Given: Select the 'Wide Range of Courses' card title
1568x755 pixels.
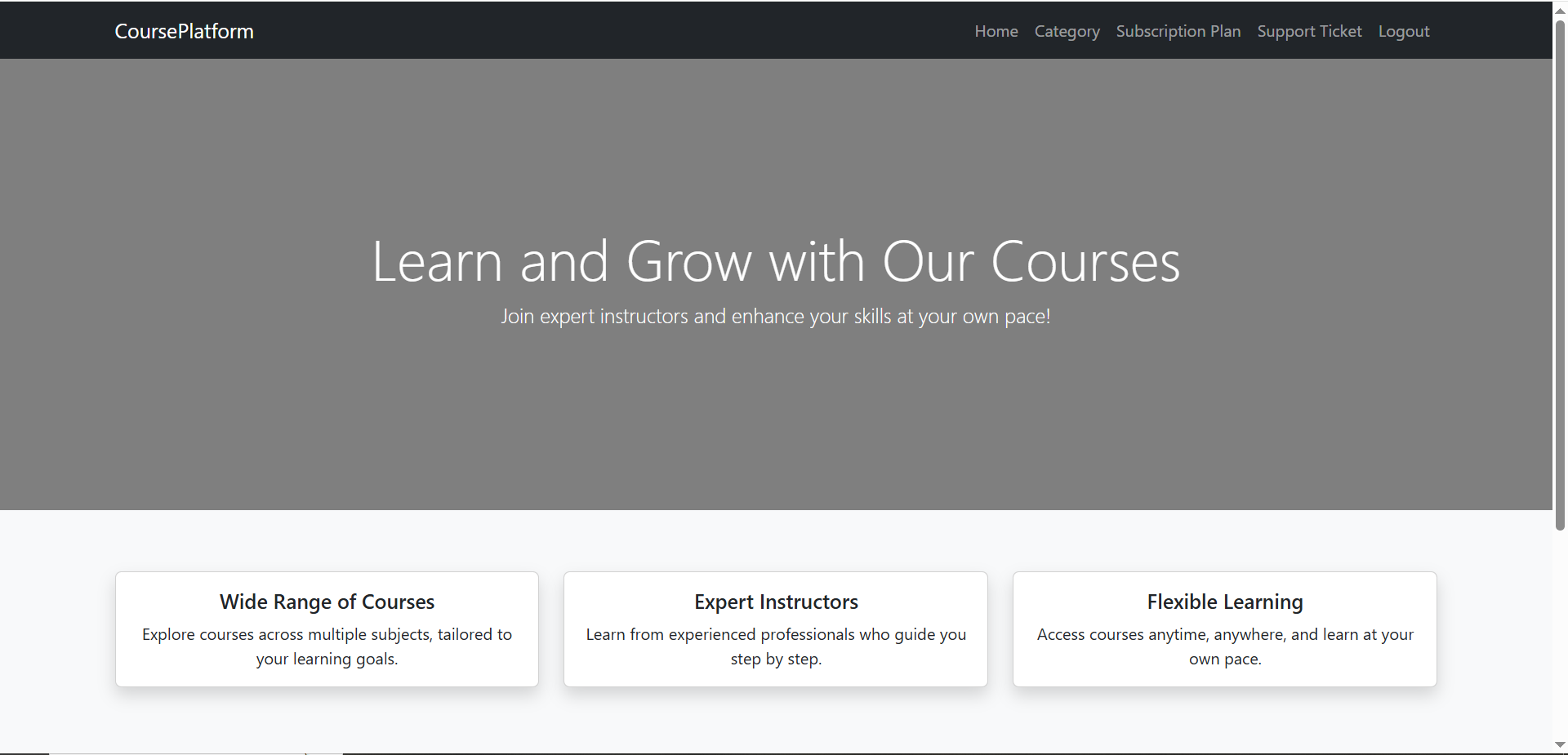Looking at the screenshot, I should coord(327,602).
